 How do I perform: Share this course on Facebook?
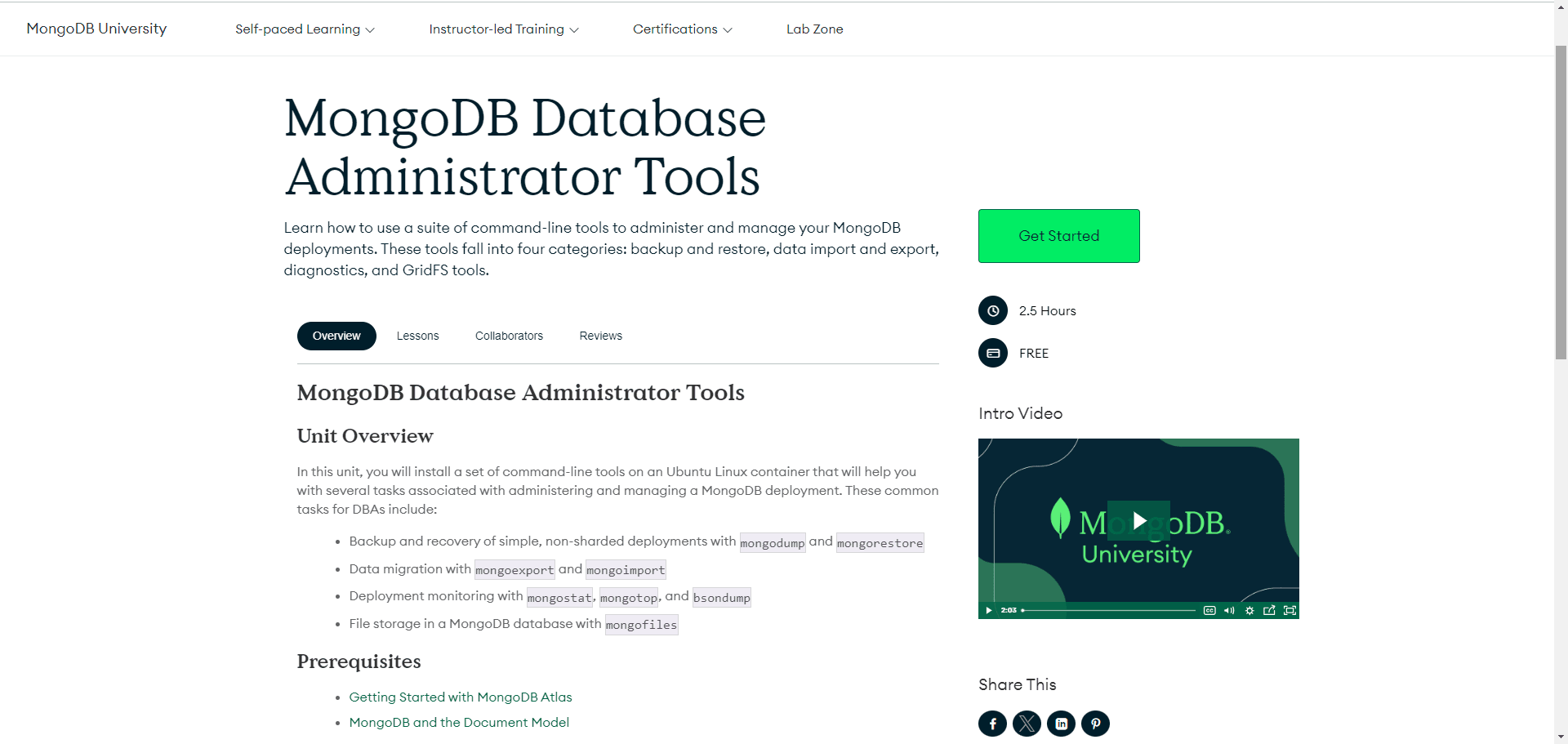point(992,724)
